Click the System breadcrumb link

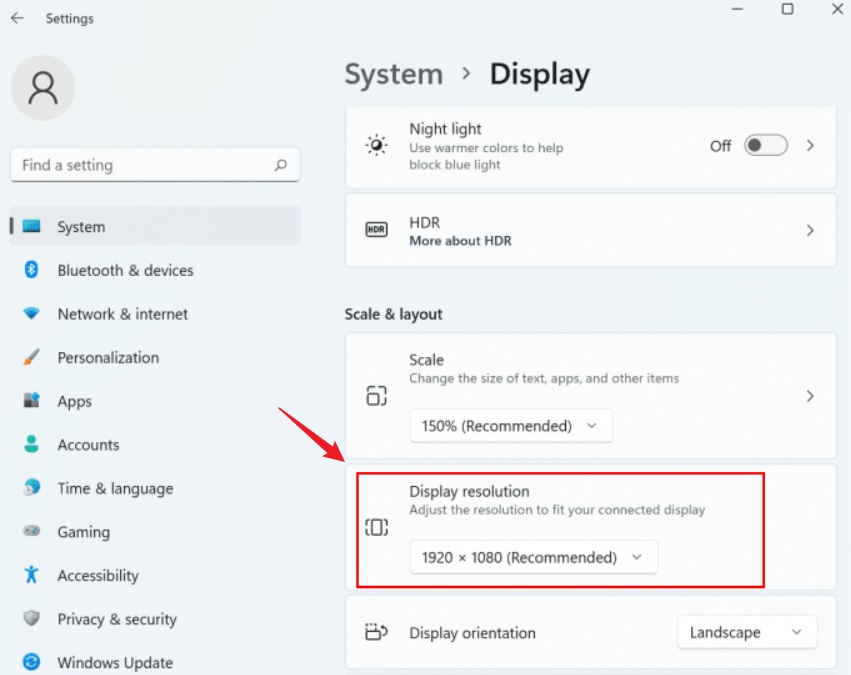[393, 74]
